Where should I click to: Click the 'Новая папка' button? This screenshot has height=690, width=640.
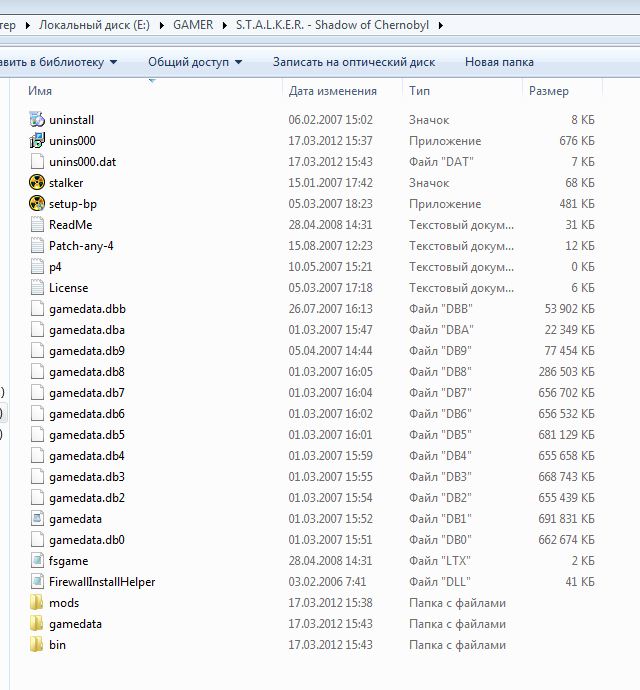pyautogui.click(x=499, y=62)
